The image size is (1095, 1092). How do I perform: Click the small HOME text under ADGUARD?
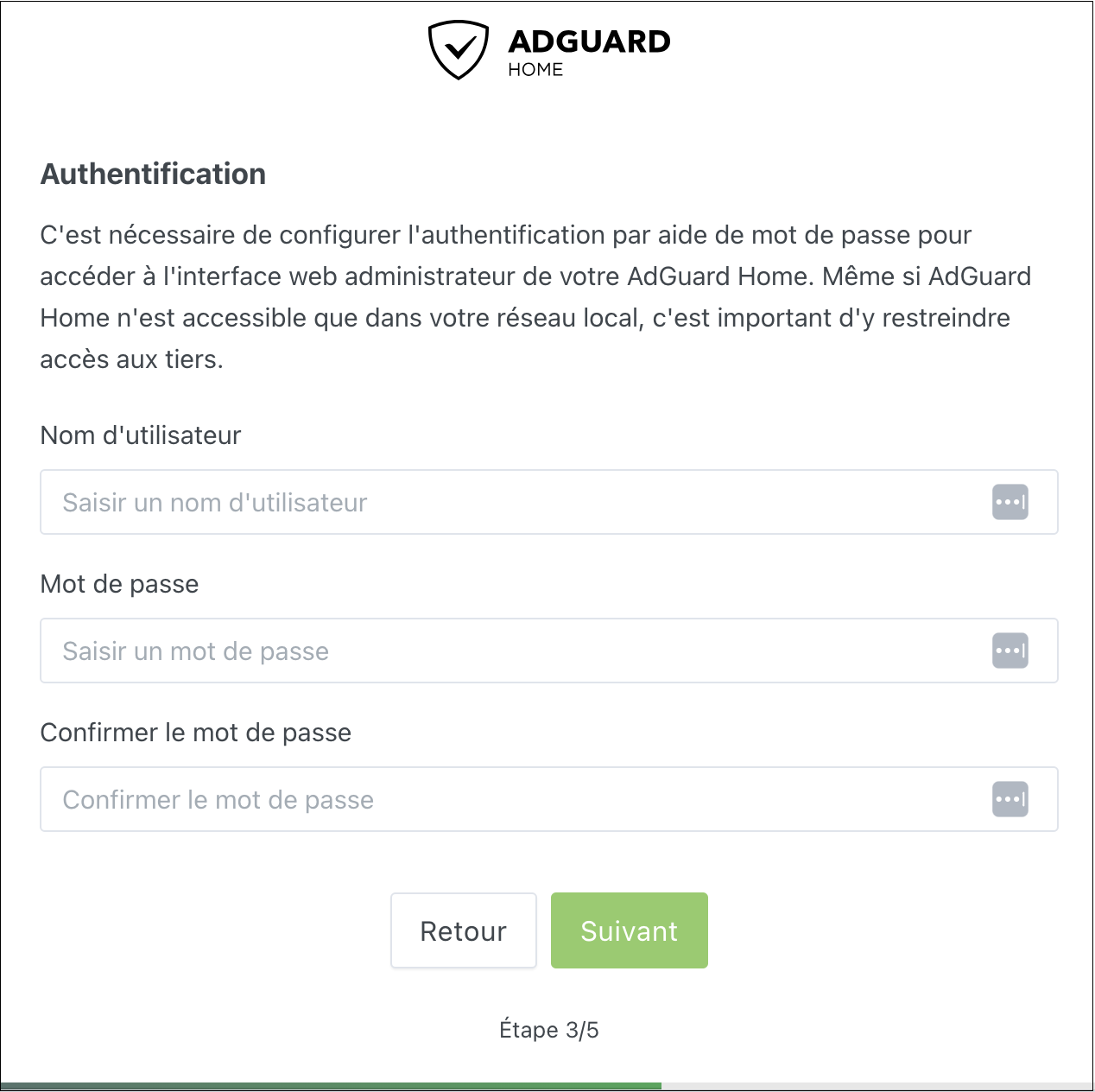pos(535,70)
